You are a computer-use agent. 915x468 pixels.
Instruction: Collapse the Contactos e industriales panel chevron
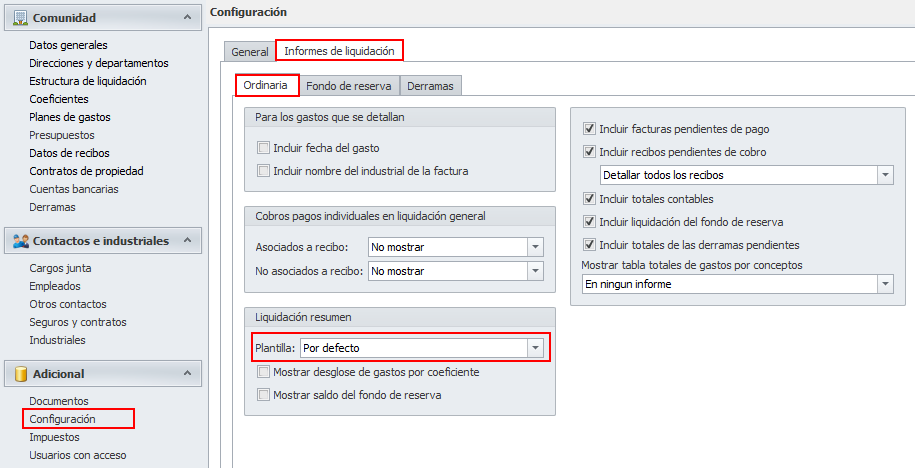[185, 241]
